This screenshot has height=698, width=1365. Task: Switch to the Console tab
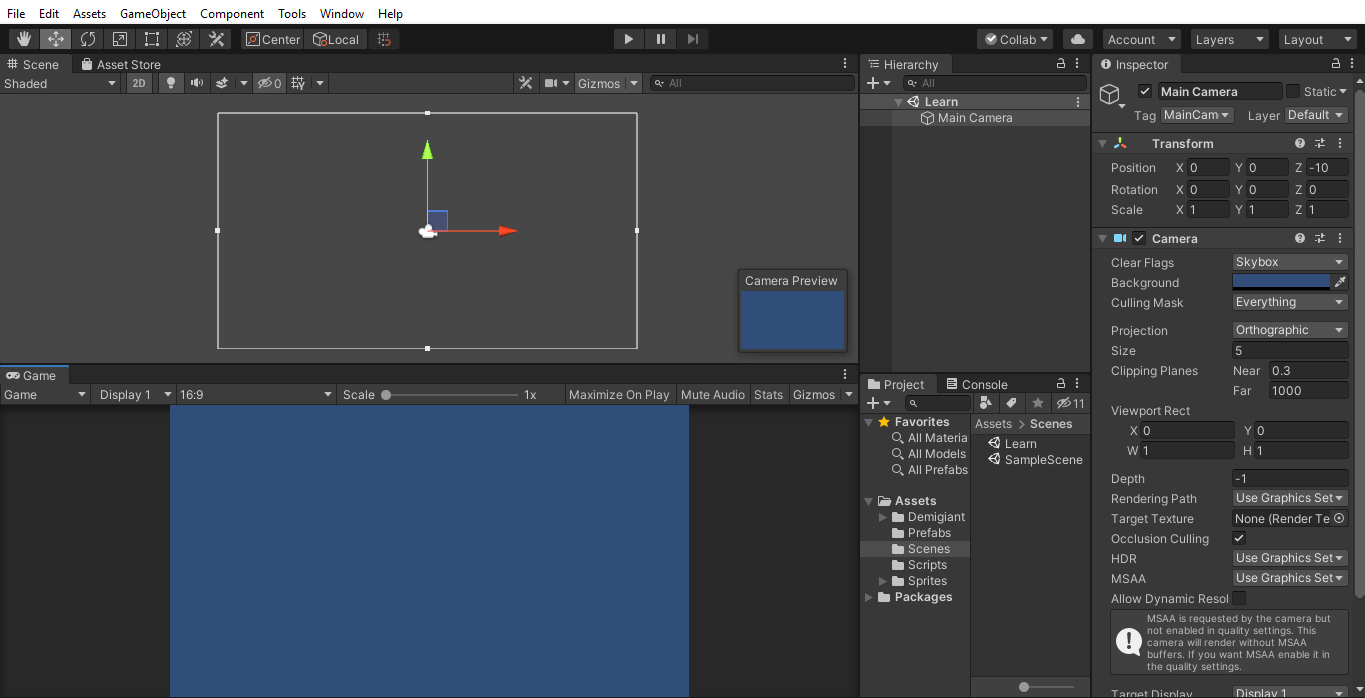click(x=976, y=384)
